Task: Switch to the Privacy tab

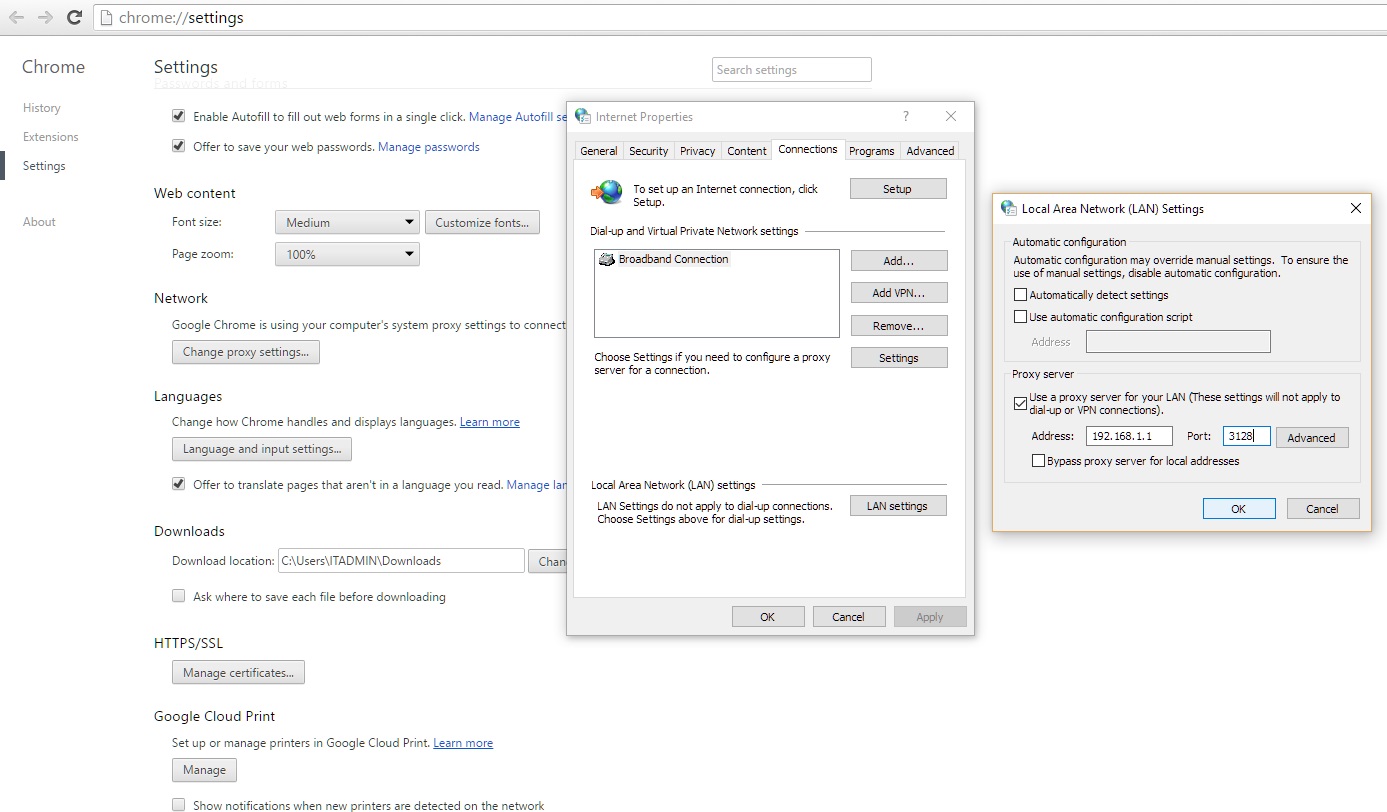Action: point(697,151)
